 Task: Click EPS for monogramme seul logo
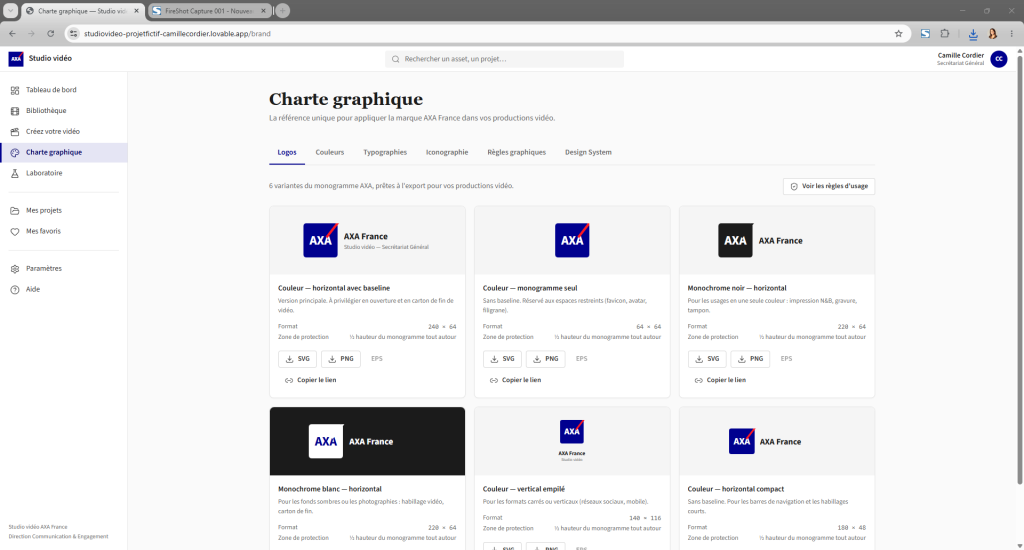pos(582,359)
